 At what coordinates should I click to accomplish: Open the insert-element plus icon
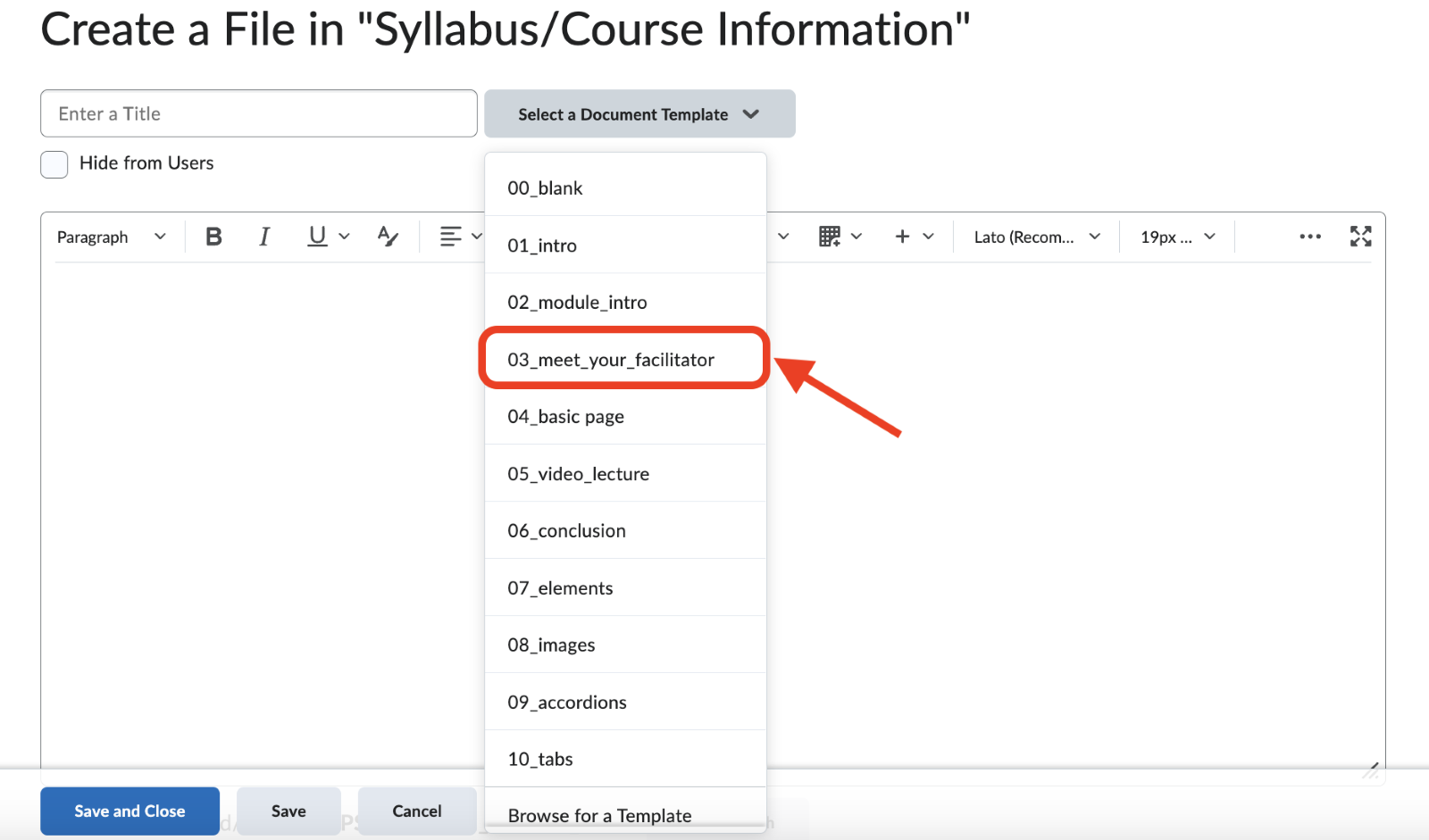[900, 236]
